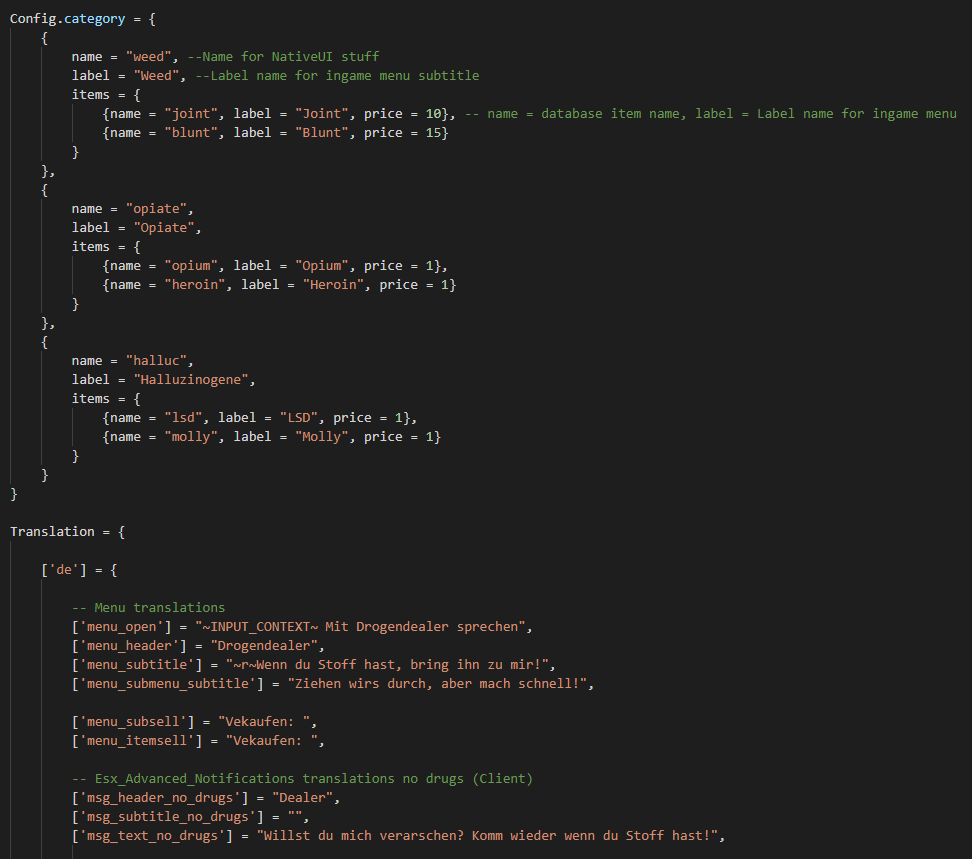This screenshot has width=972, height=859.
Task: Click the "Drogendealer" header string
Action: [x=264, y=646]
